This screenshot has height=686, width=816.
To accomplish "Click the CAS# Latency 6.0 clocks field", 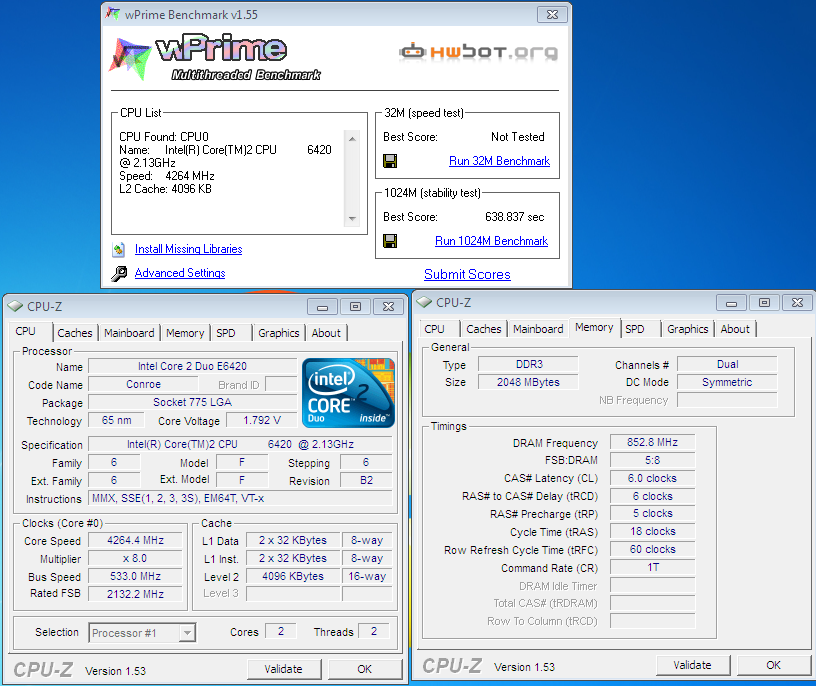I will 653,478.
